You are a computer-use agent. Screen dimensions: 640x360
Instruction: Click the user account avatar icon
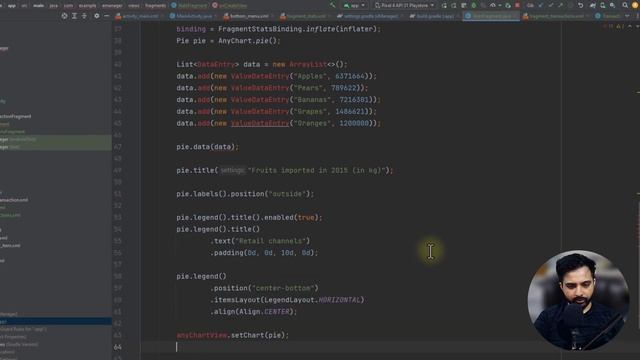(635, 5)
